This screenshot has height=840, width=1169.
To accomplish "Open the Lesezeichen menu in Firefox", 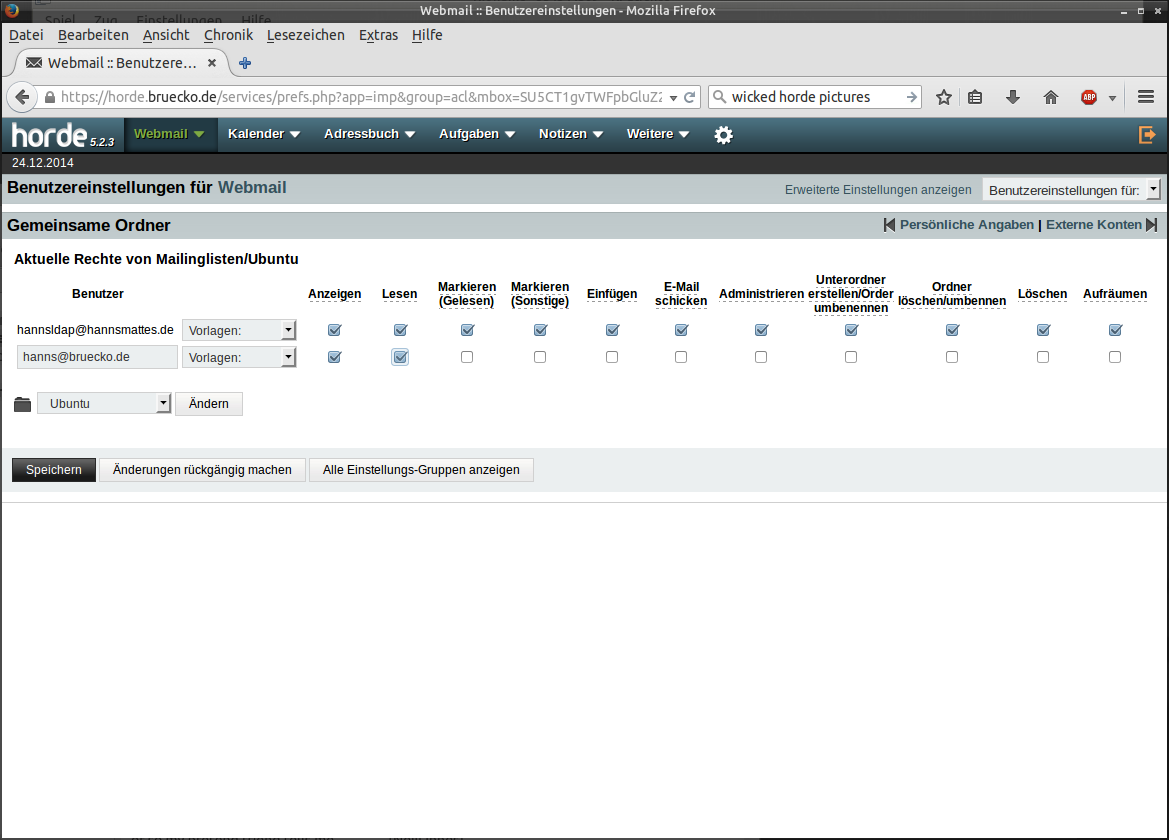I will pyautogui.click(x=305, y=35).
